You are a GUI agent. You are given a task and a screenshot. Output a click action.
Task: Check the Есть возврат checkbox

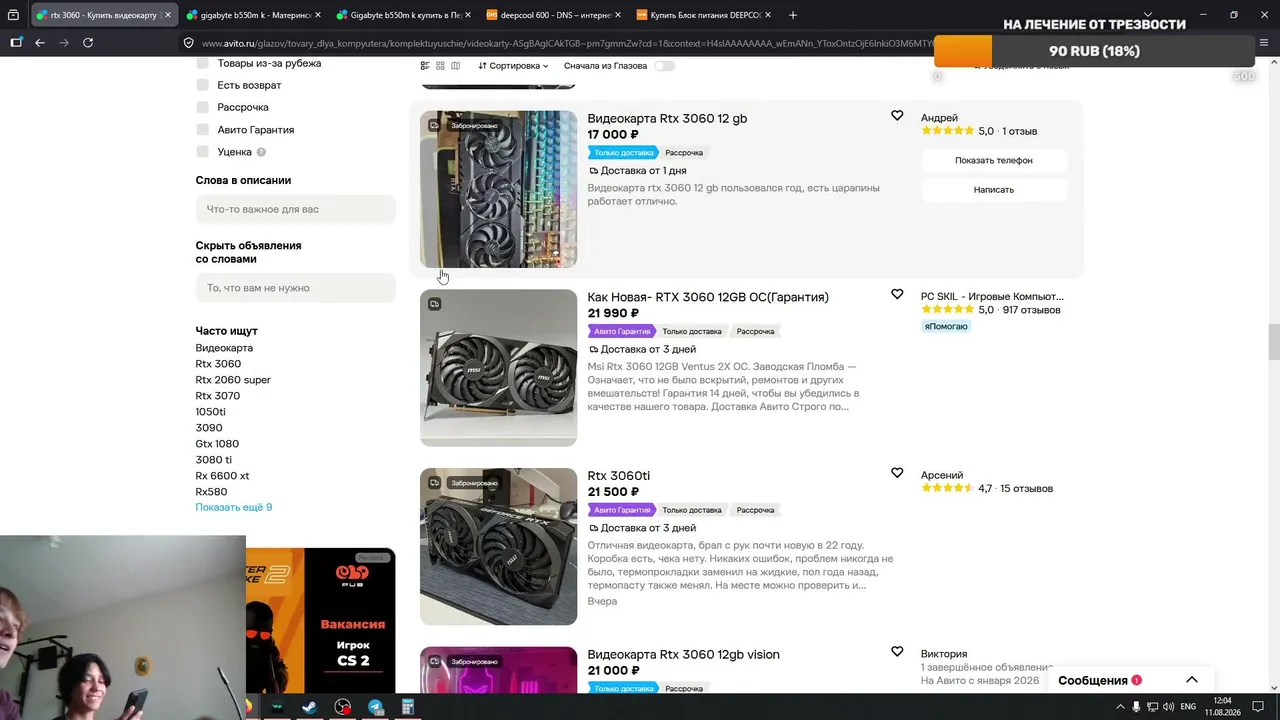click(203, 85)
